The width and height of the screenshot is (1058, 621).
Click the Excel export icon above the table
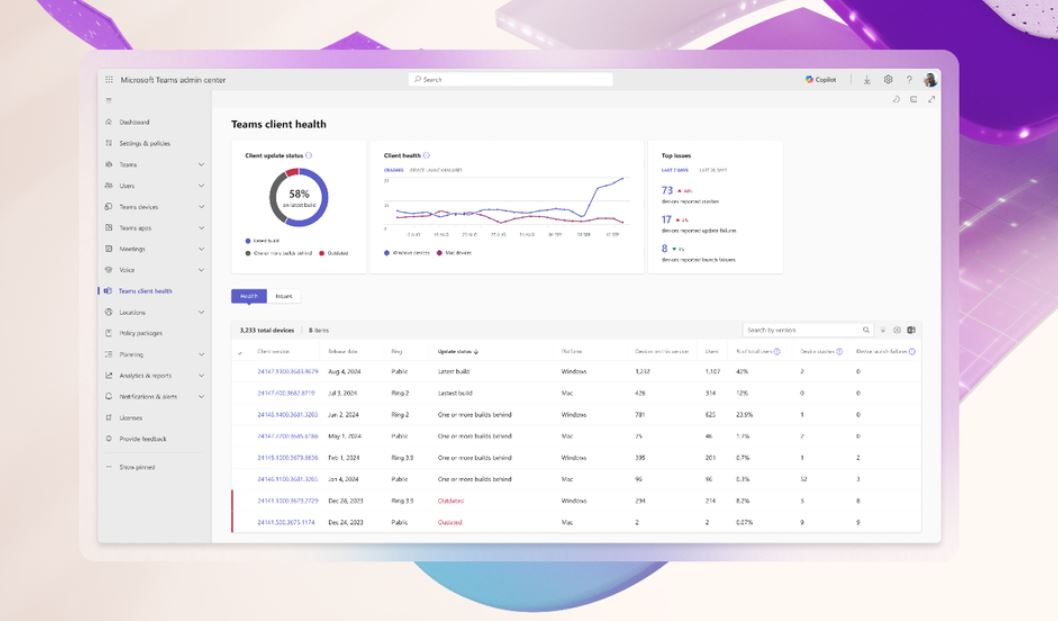911,330
